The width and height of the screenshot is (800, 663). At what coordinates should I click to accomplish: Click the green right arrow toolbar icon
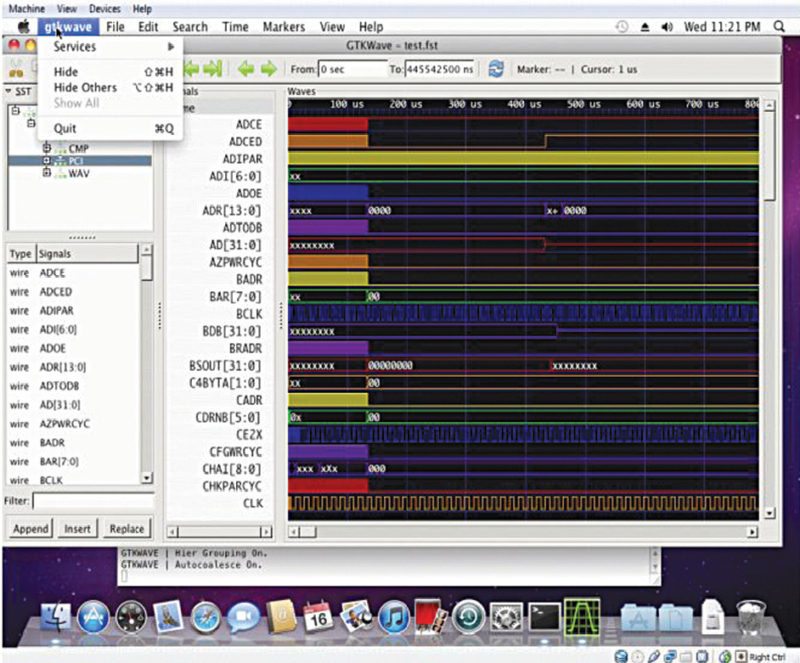(268, 69)
